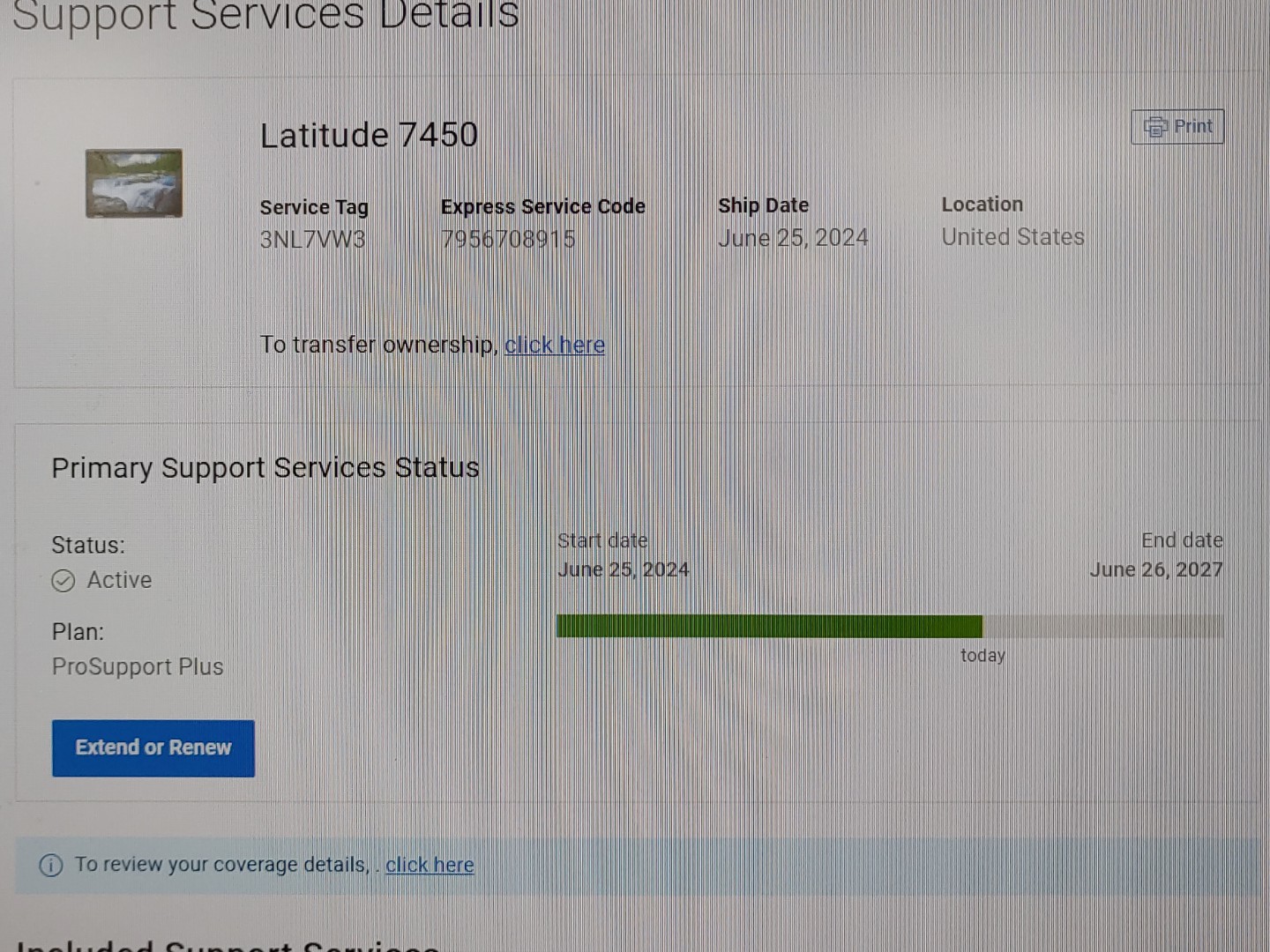Screen dimensions: 1270x952
Task: Click the End date June 26, 2027
Action: point(1156,569)
